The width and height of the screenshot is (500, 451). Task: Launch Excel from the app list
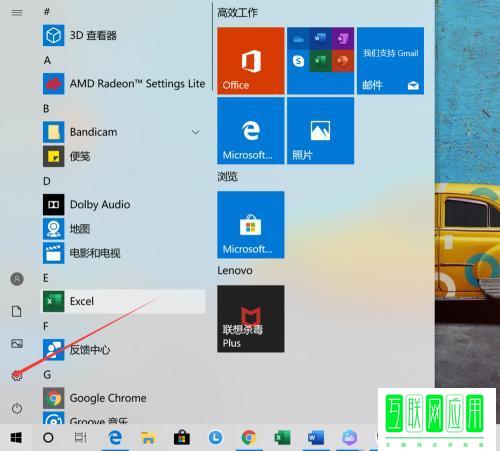[x=123, y=301]
